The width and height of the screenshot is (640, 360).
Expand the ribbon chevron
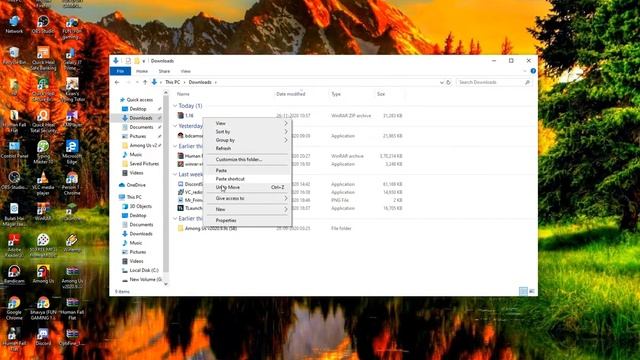tap(525, 71)
